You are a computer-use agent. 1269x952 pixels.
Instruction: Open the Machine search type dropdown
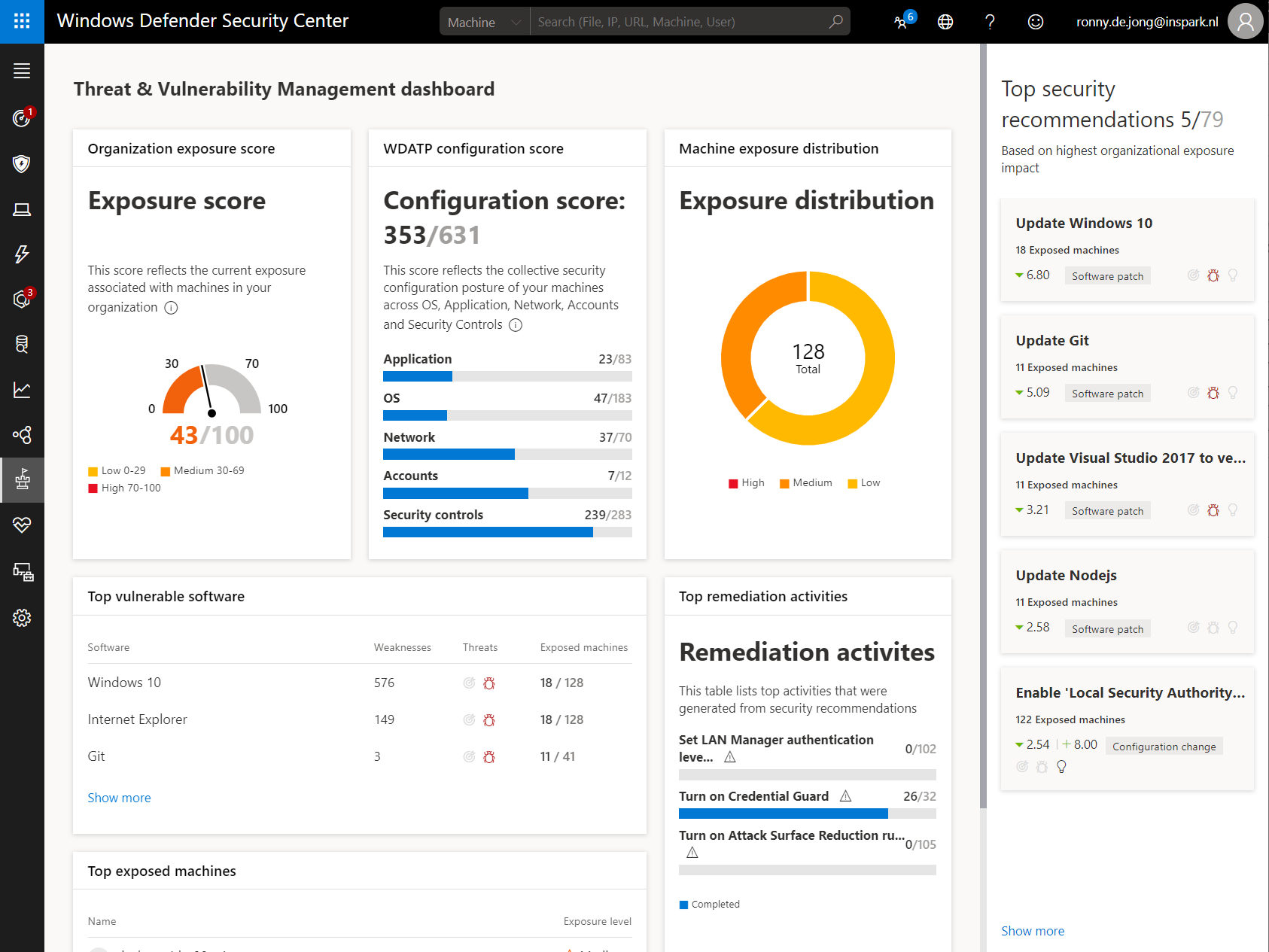[484, 22]
